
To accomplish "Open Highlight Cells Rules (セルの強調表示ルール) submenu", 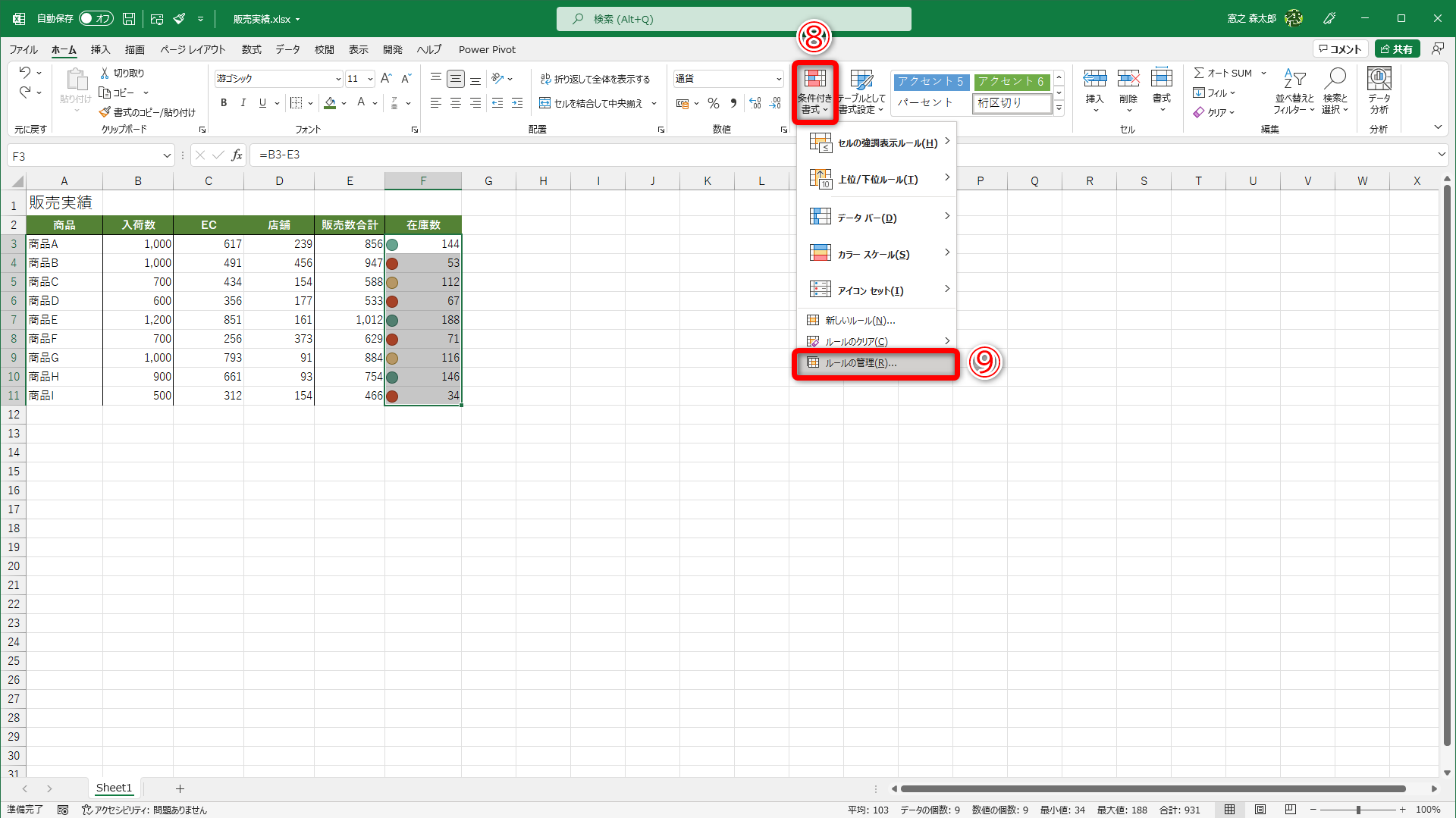I will tap(877, 143).
